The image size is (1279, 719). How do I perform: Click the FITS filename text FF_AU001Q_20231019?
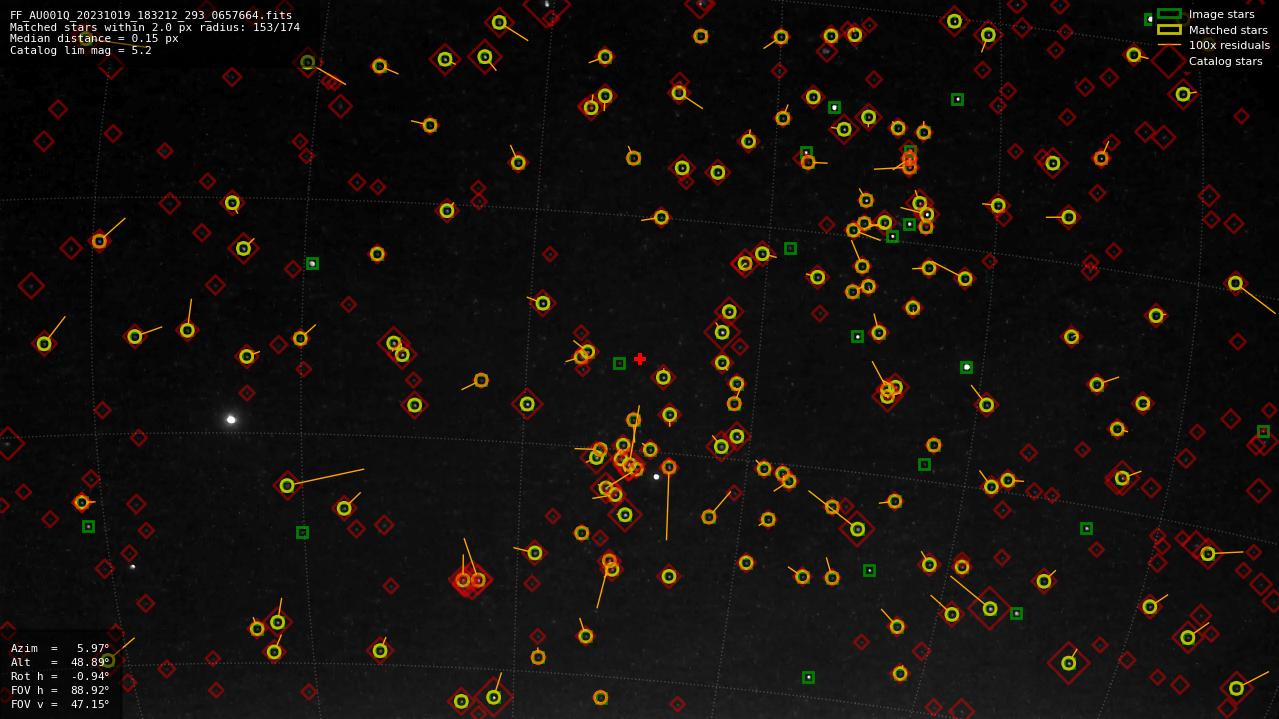click(151, 15)
